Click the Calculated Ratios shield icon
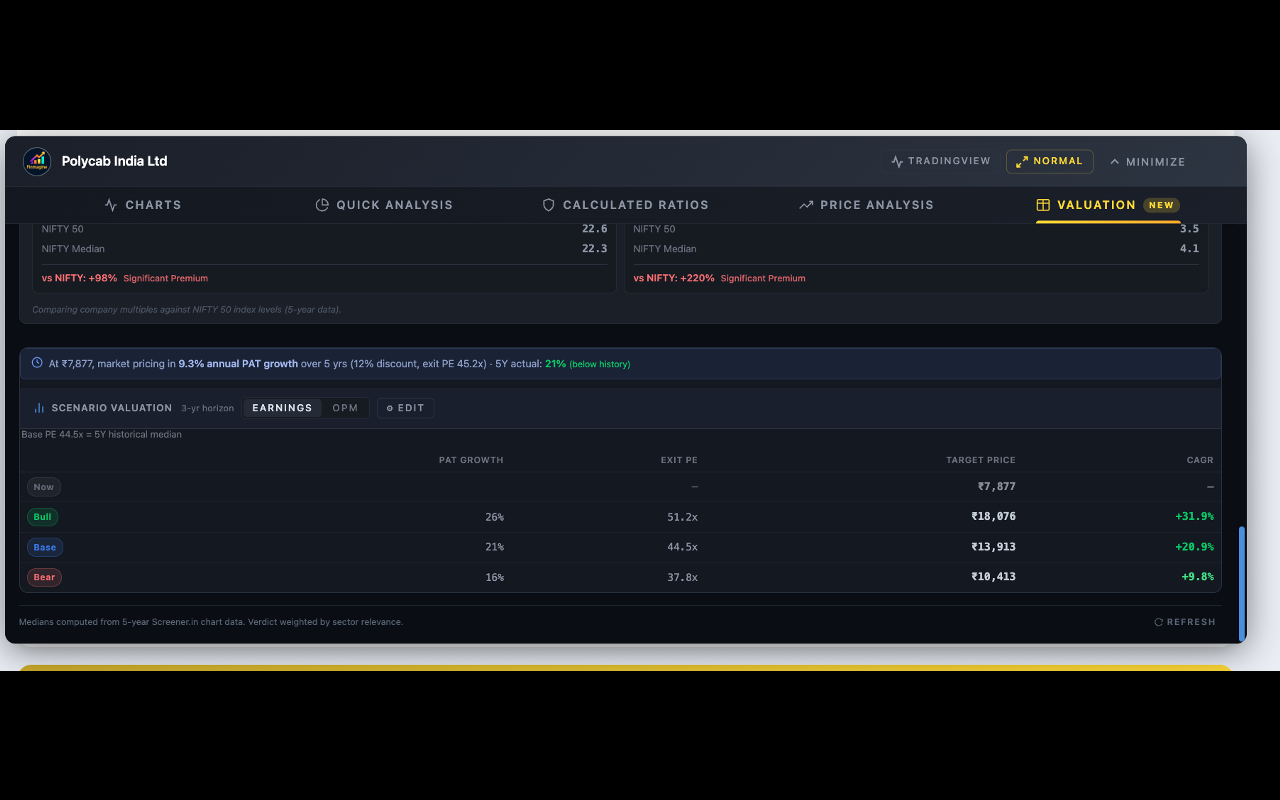Screen dimensions: 1280x800 548,205
